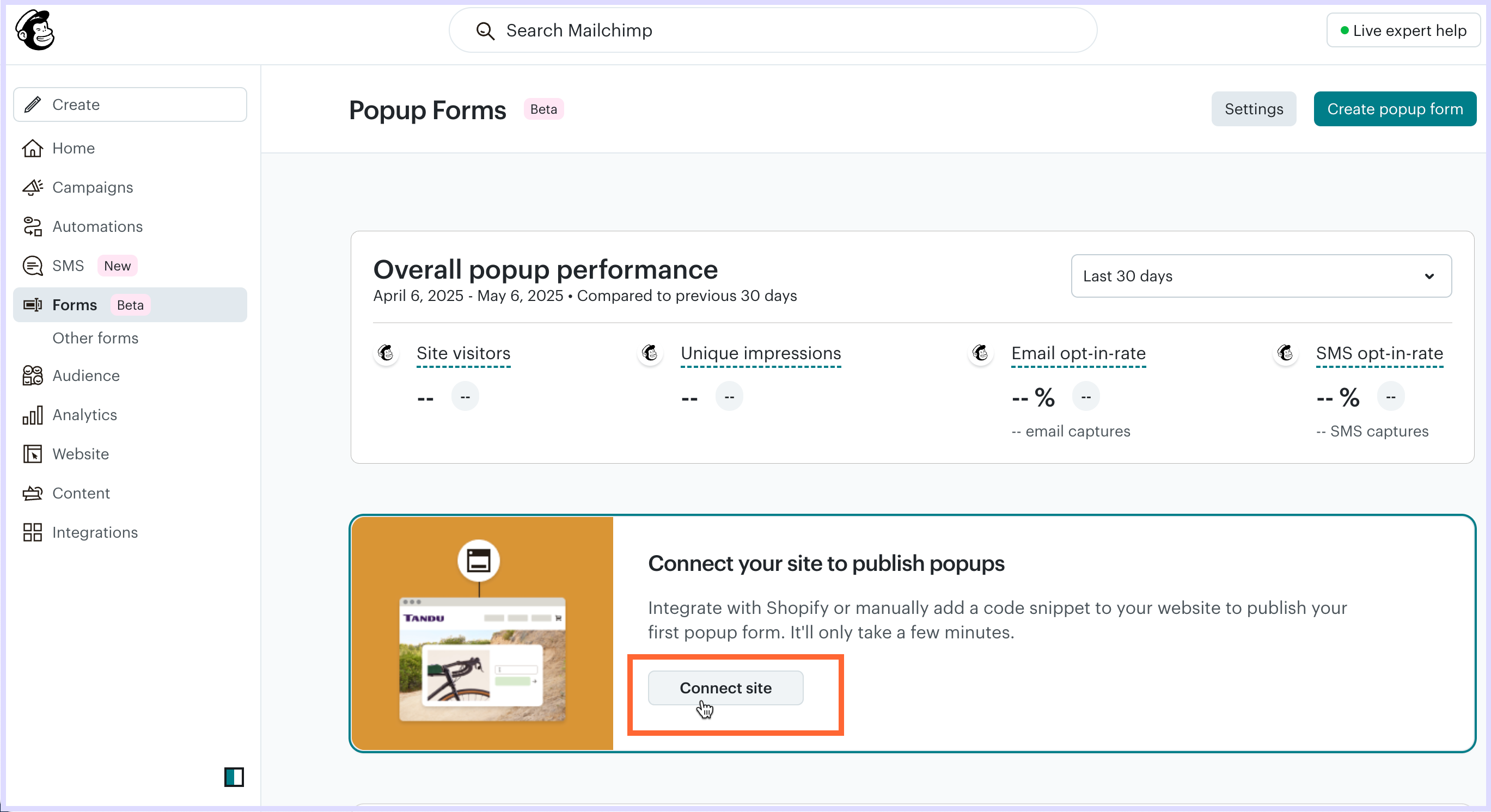The height and width of the screenshot is (812, 1491).
Task: Click the Mailchimp Freddie logo
Action: pyautogui.click(x=35, y=30)
